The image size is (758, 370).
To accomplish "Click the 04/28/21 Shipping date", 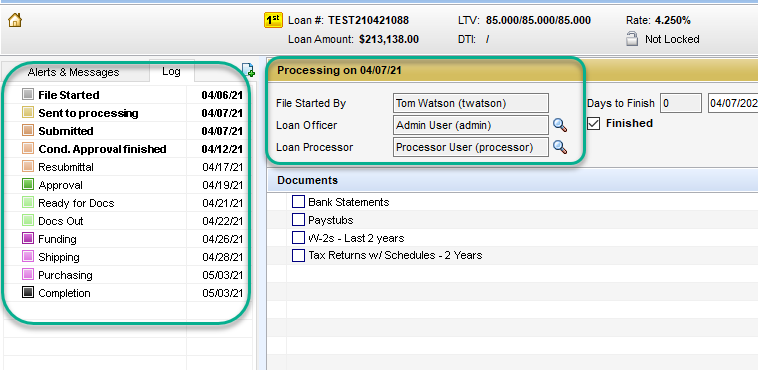I will coord(222,257).
